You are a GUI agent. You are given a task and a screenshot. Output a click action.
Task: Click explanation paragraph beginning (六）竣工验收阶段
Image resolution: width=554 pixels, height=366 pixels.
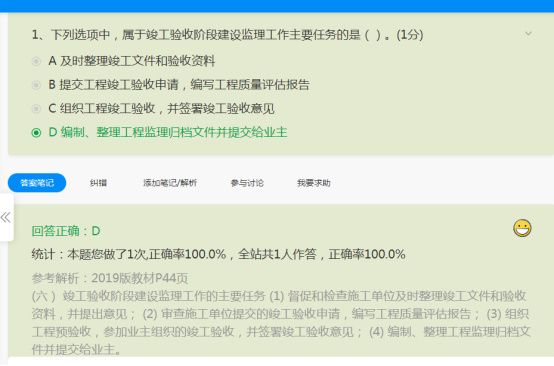coord(281,323)
